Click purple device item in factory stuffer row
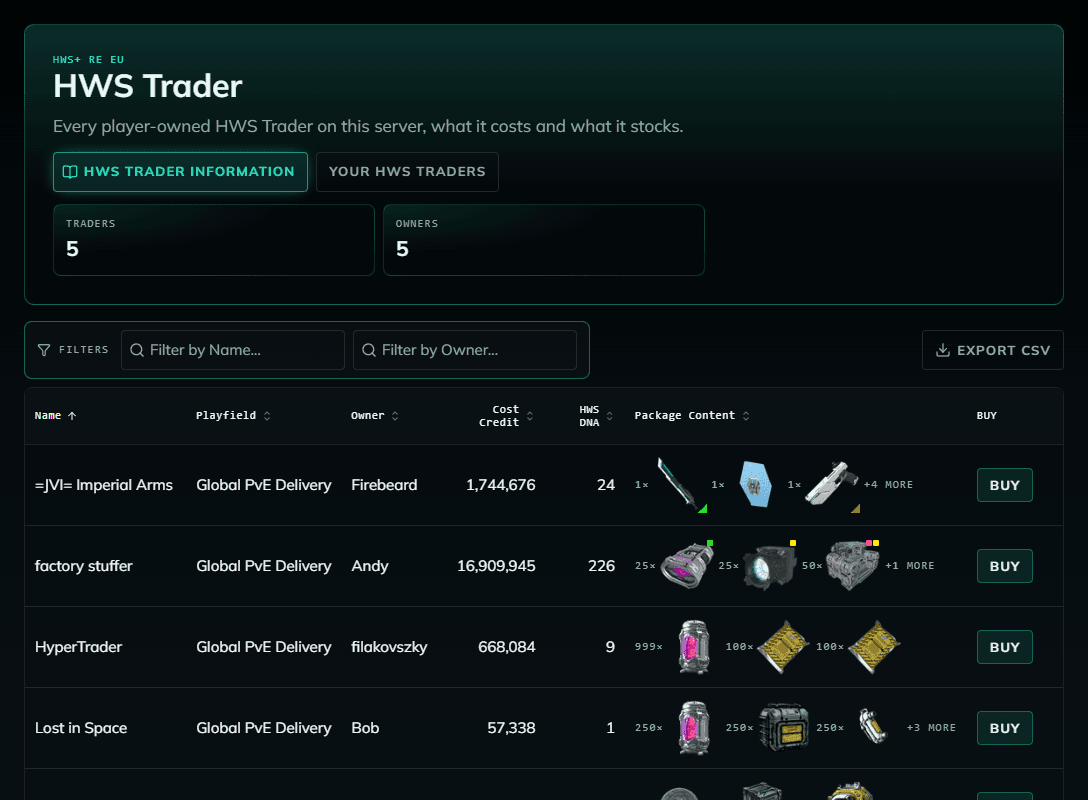Screen dimensions: 1088x800 pyautogui.click(x=687, y=565)
